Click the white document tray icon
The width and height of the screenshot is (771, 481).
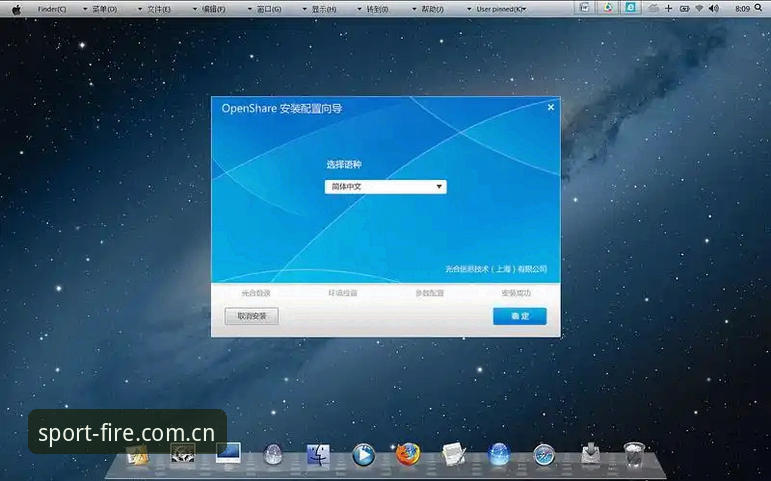585,8
